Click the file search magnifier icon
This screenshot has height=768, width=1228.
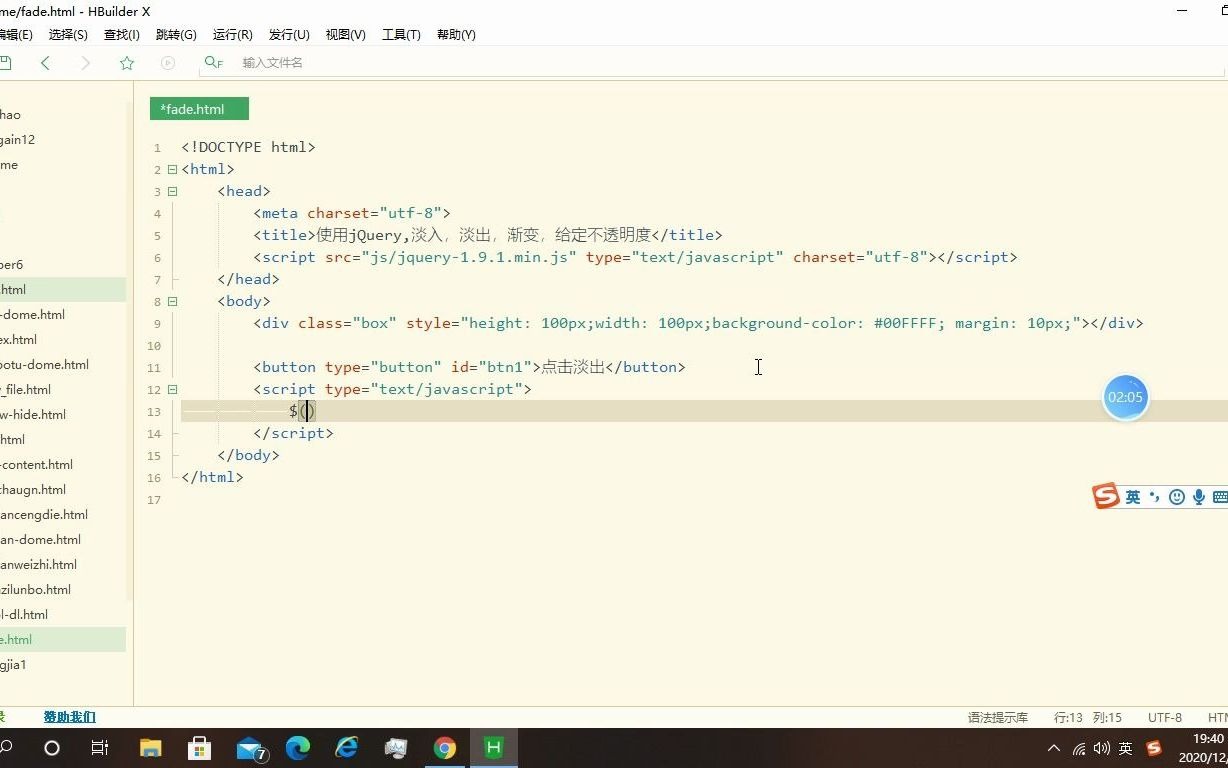pyautogui.click(x=211, y=61)
